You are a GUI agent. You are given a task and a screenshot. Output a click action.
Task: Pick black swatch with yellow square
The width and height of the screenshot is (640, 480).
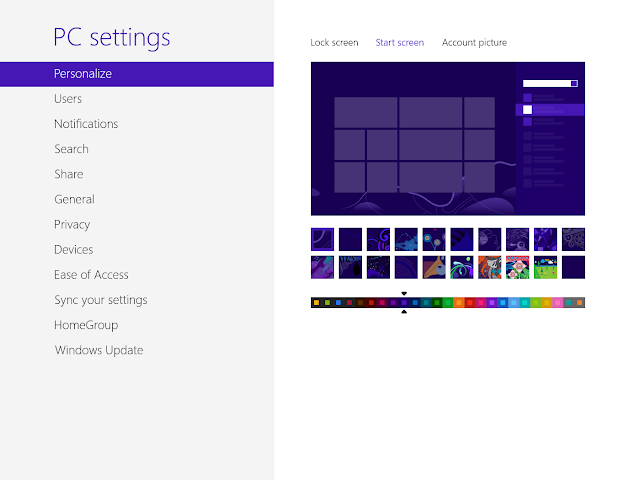click(x=316, y=302)
